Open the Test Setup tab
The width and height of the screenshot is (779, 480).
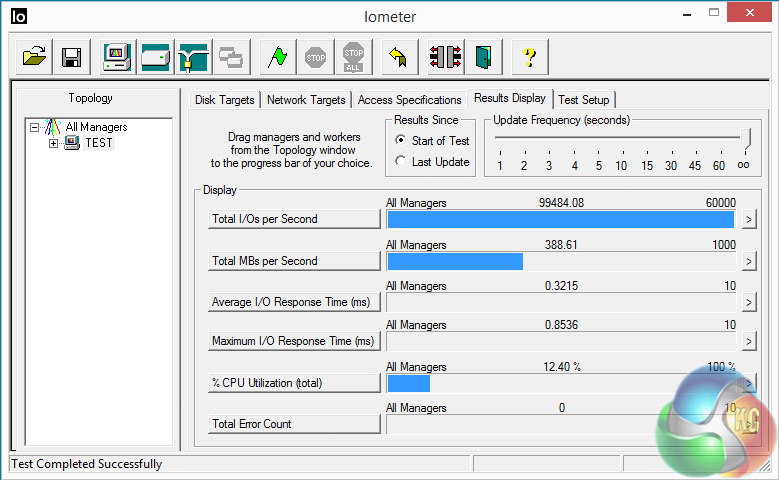(584, 100)
